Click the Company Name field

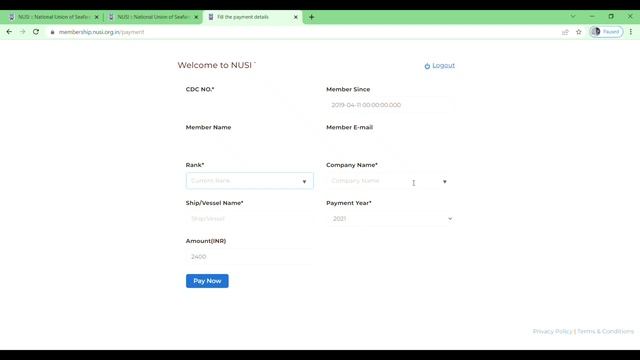(390, 181)
